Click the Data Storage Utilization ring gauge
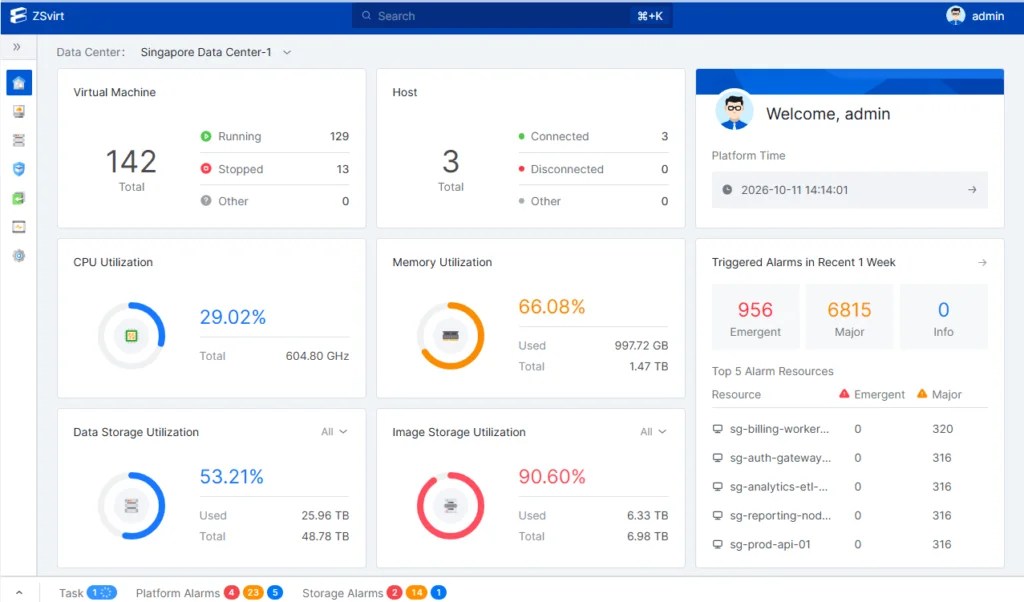The width and height of the screenshot is (1024, 602). (x=131, y=505)
